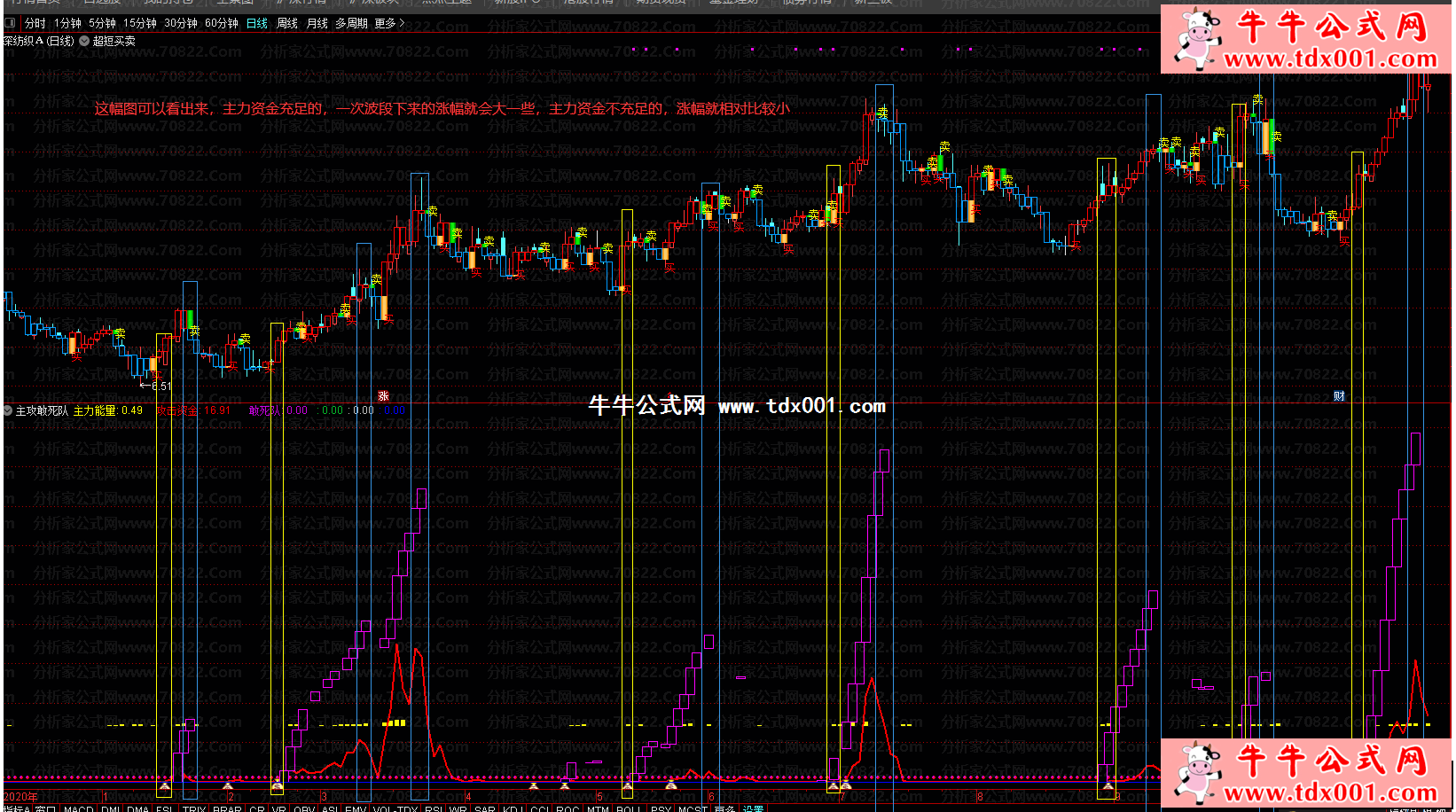Switch sub-chart to WR indicator

click(x=458, y=808)
